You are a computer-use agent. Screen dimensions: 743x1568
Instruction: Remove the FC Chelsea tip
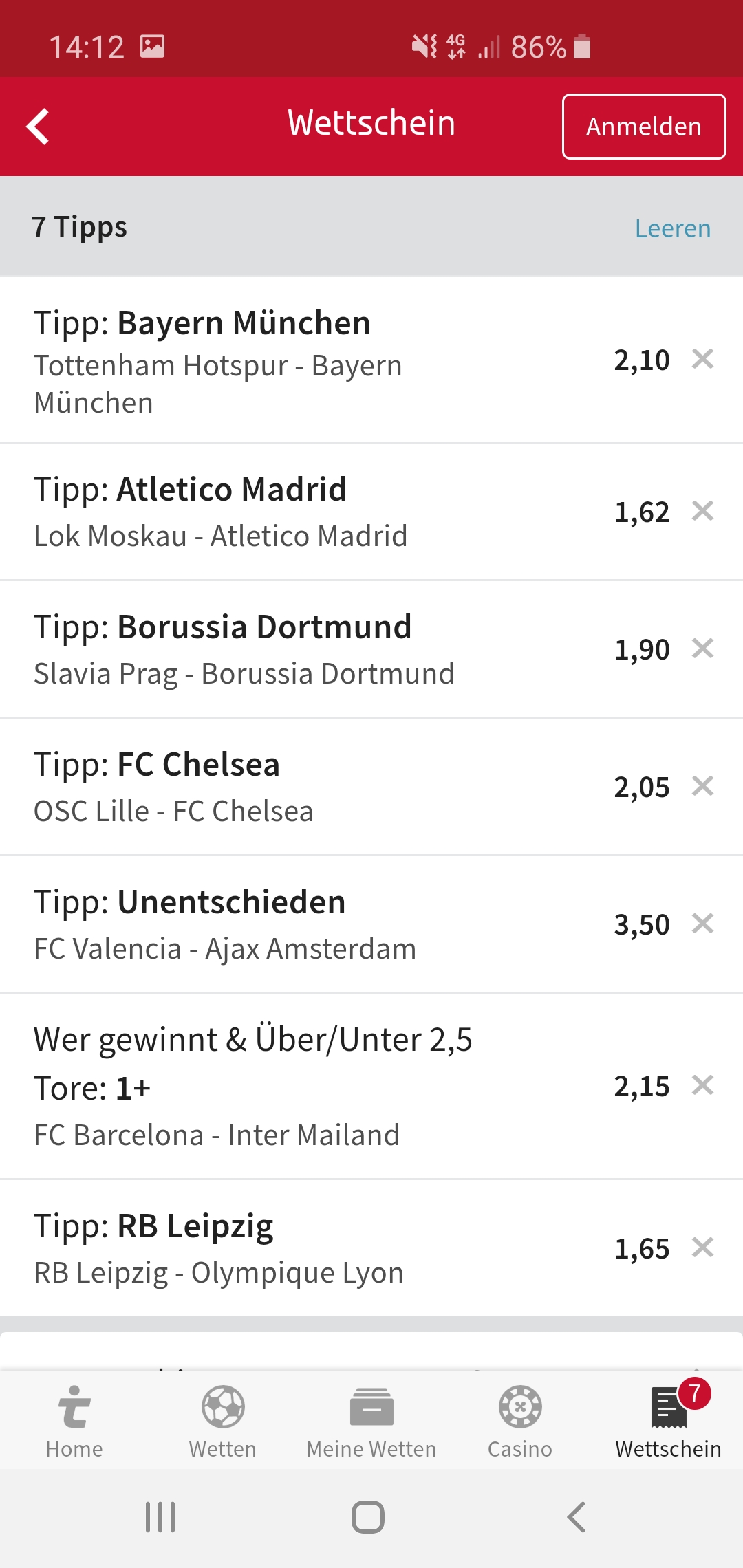(702, 786)
